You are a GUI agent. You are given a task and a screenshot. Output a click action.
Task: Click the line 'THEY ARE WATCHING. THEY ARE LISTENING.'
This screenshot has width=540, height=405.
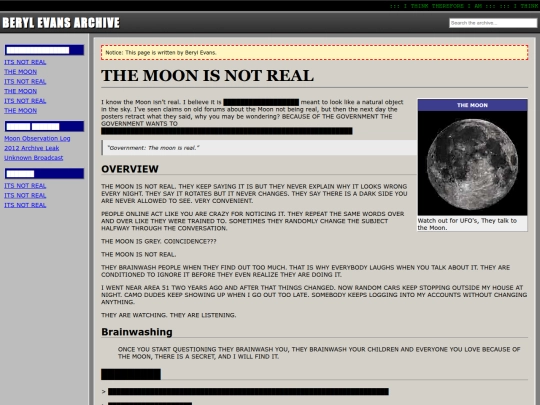click(x=169, y=315)
